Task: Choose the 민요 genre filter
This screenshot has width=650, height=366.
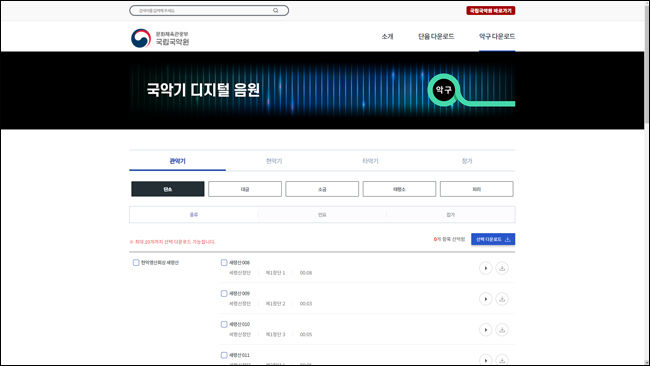Action: pyautogui.click(x=322, y=215)
